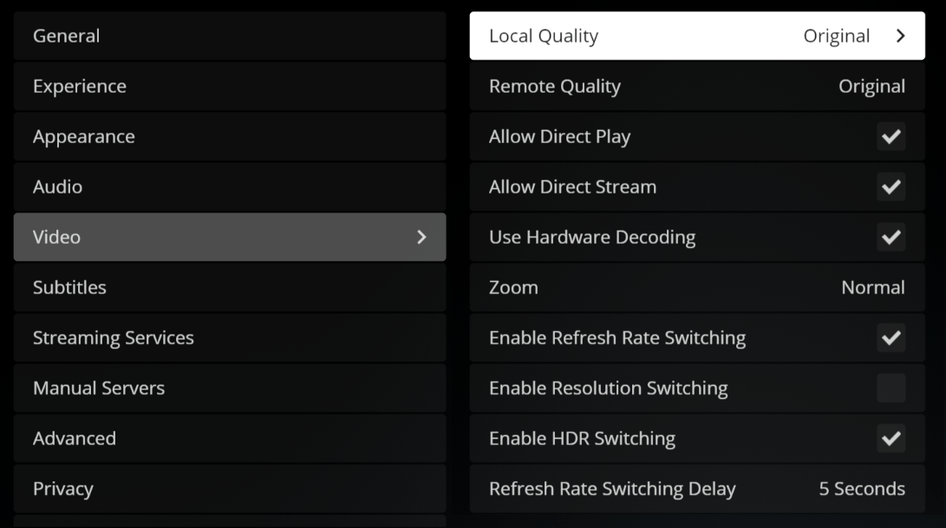Toggle the Allow Direct Stream checkbox
The image size is (946, 528).
click(890, 187)
